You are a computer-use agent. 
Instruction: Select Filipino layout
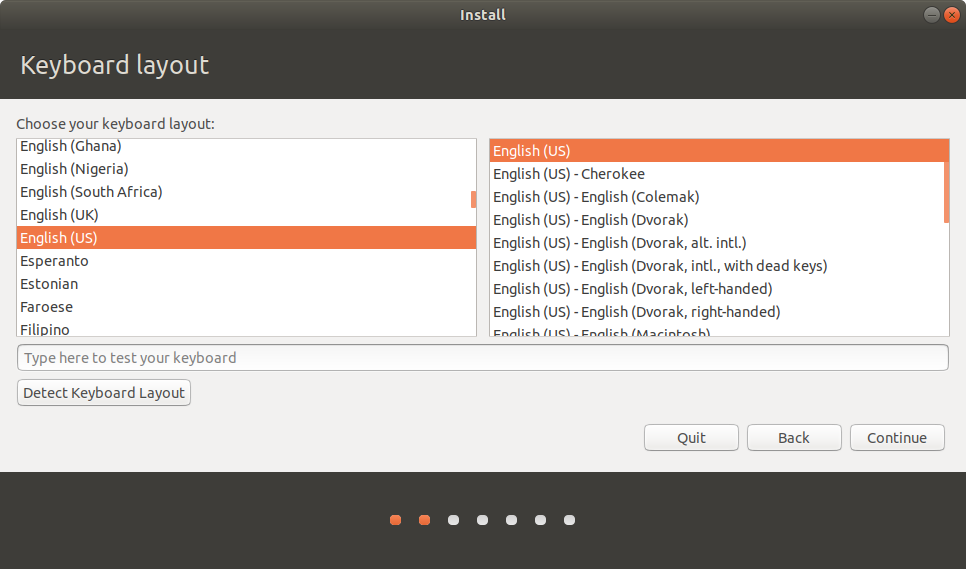pos(246,328)
